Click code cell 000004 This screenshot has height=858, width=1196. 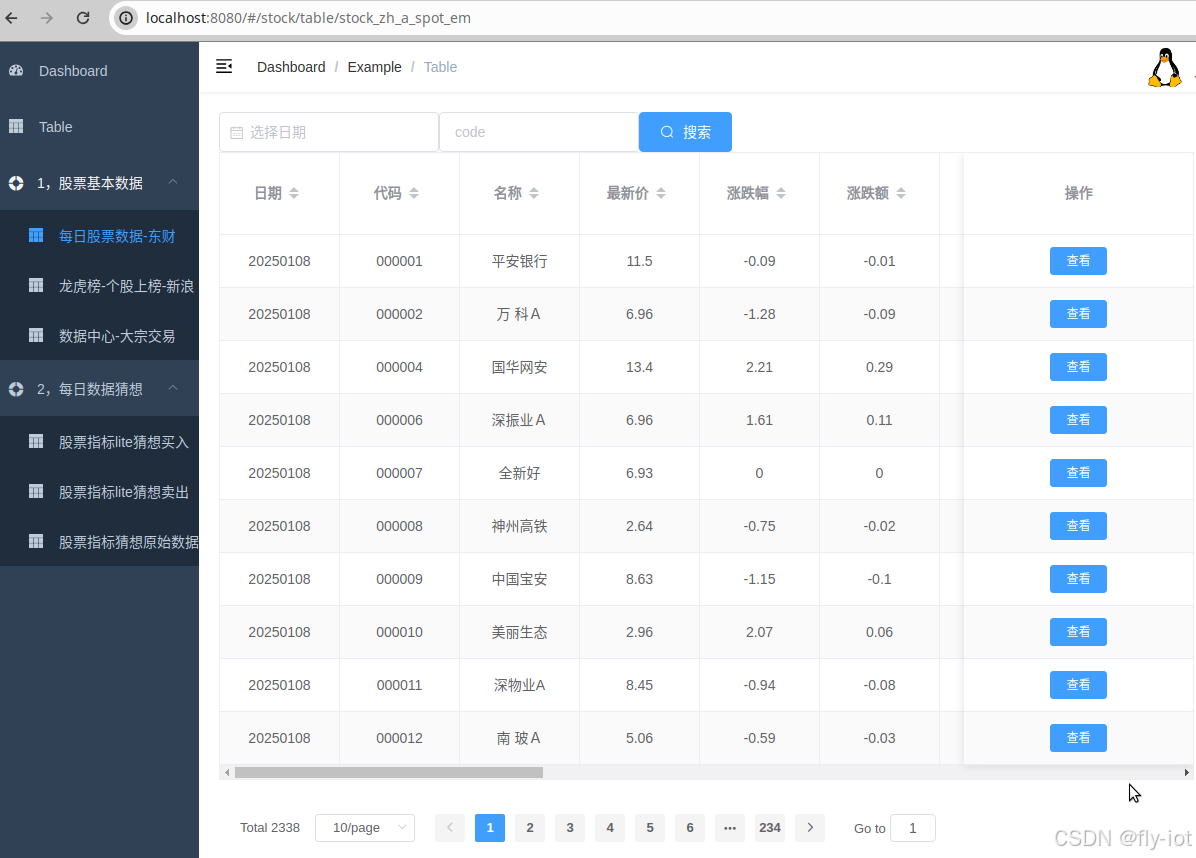point(399,367)
